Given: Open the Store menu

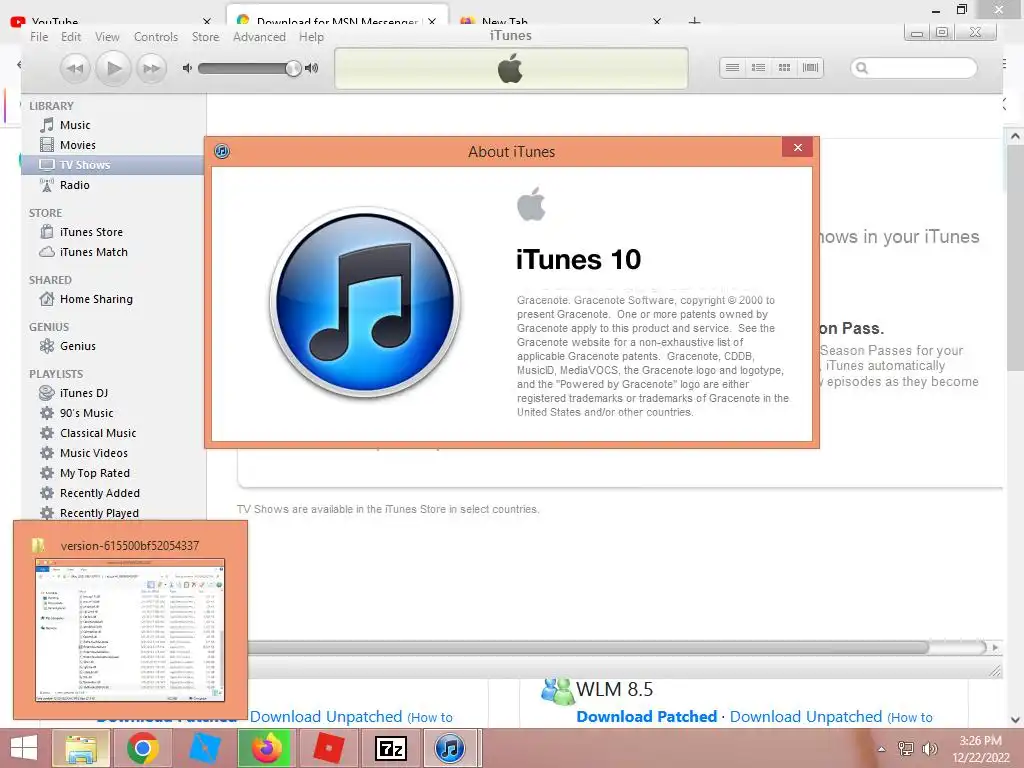Looking at the screenshot, I should pos(205,37).
